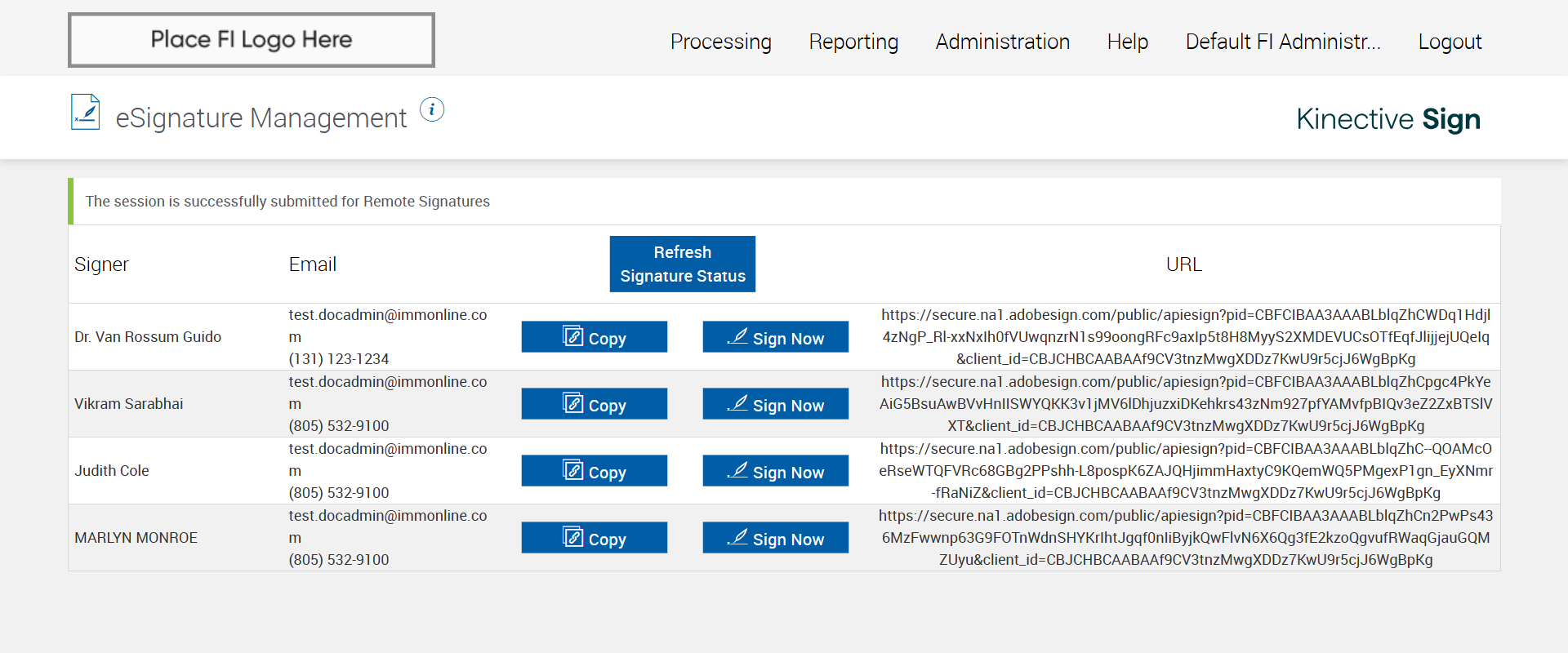Log out using the Logout link
Screen dimensions: 1568x653
[x=1450, y=42]
